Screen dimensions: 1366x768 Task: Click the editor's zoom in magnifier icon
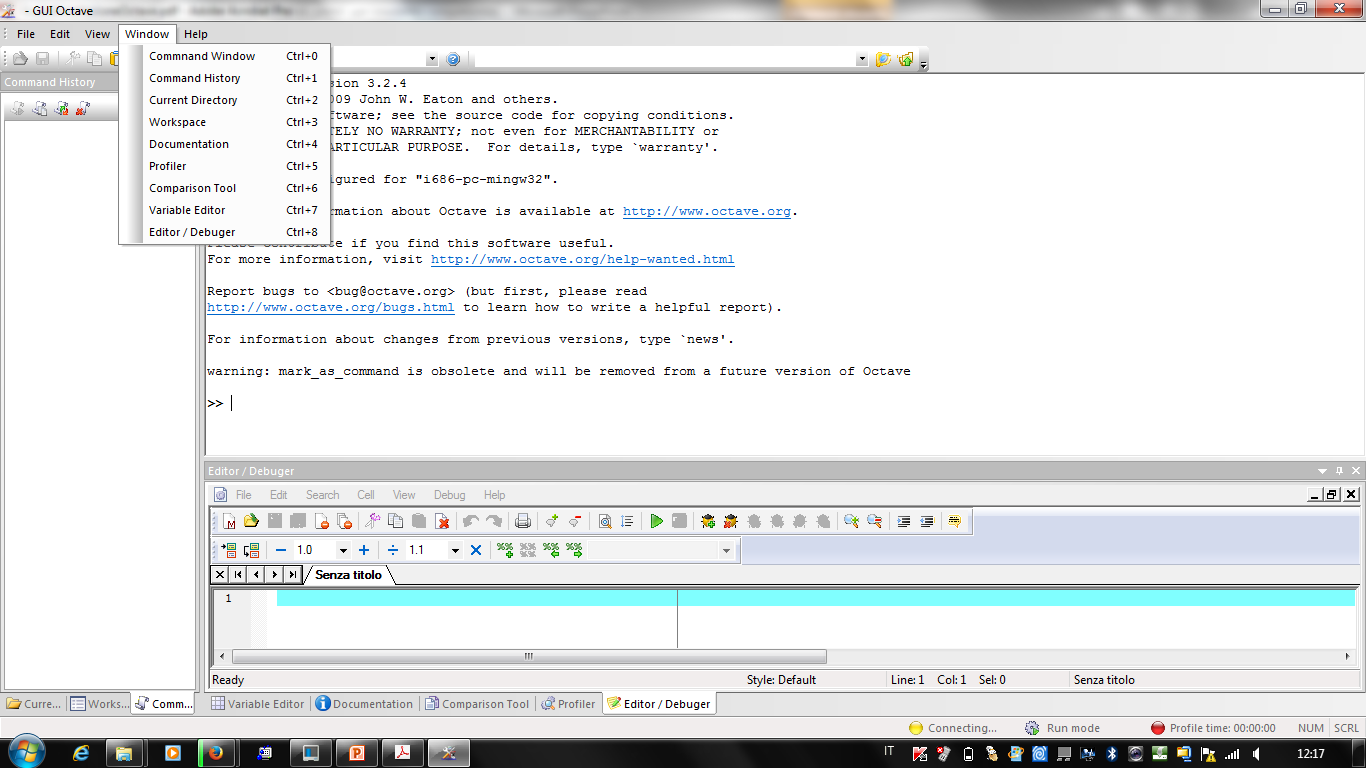pos(851,521)
